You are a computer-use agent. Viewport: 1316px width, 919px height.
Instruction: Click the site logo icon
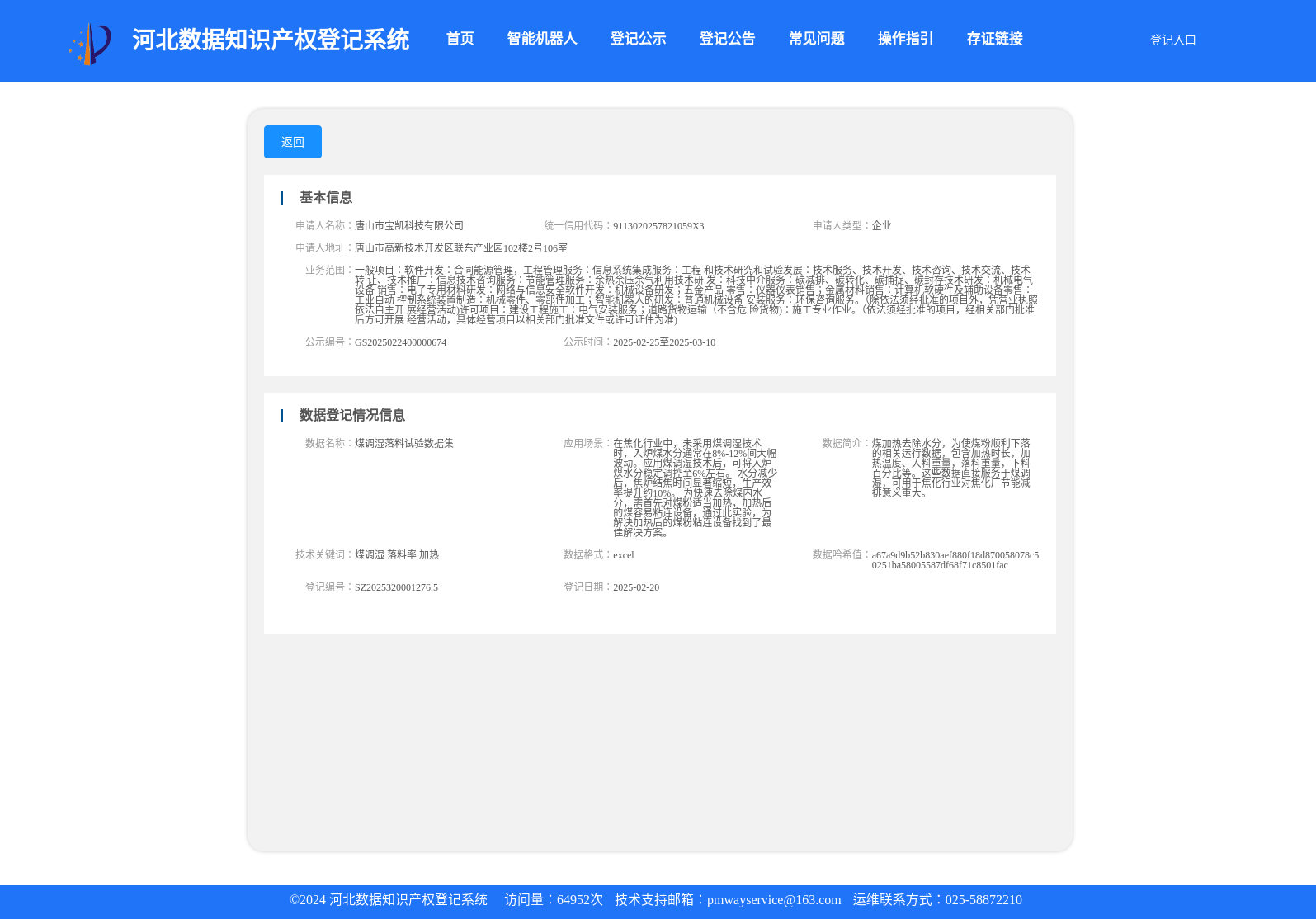point(90,44)
